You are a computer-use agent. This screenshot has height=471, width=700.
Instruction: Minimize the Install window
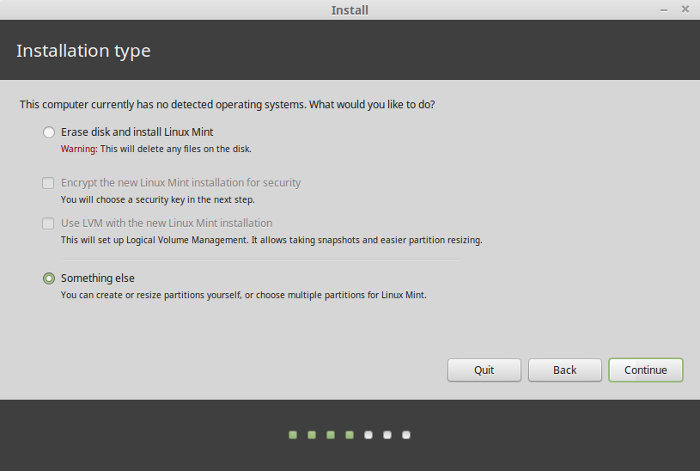[664, 9]
